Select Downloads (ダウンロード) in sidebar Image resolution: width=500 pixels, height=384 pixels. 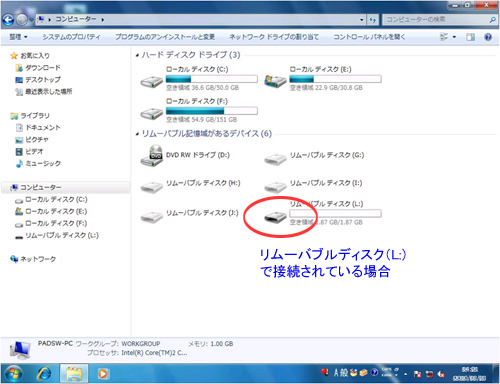click(x=38, y=68)
